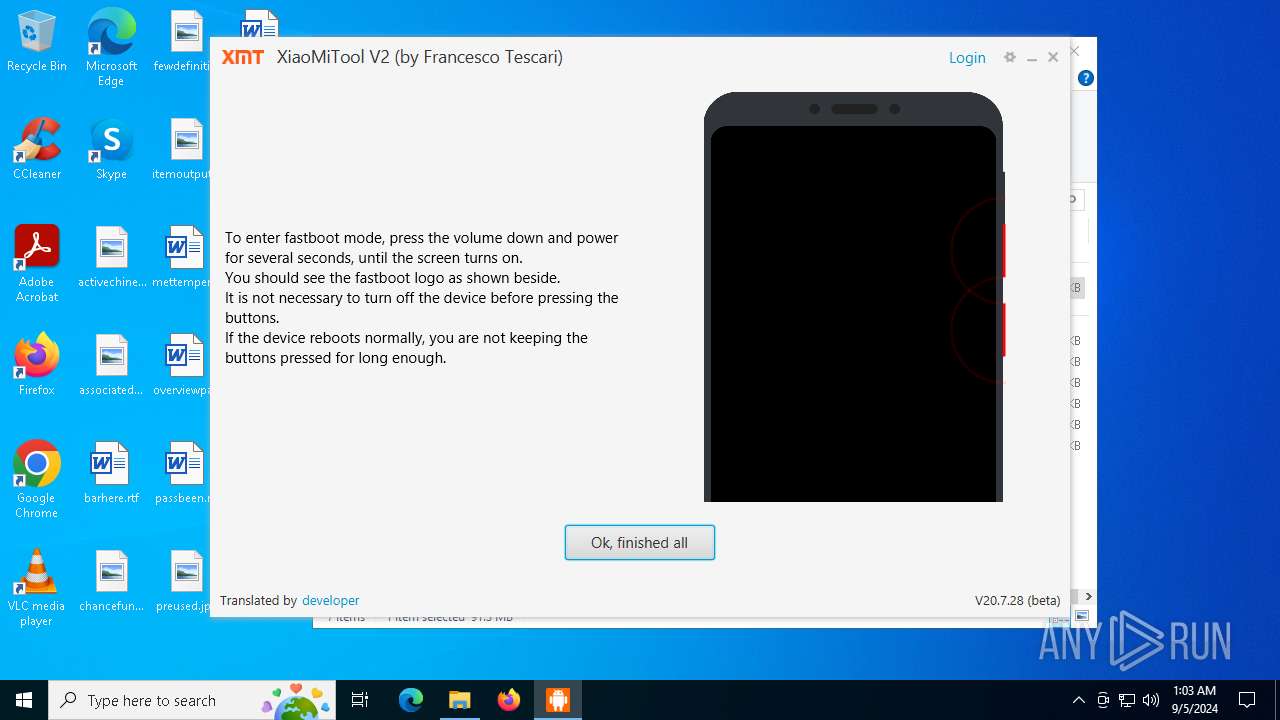Select the preused.jpg desktop file
Screen dimensions: 1280x720
click(185, 581)
